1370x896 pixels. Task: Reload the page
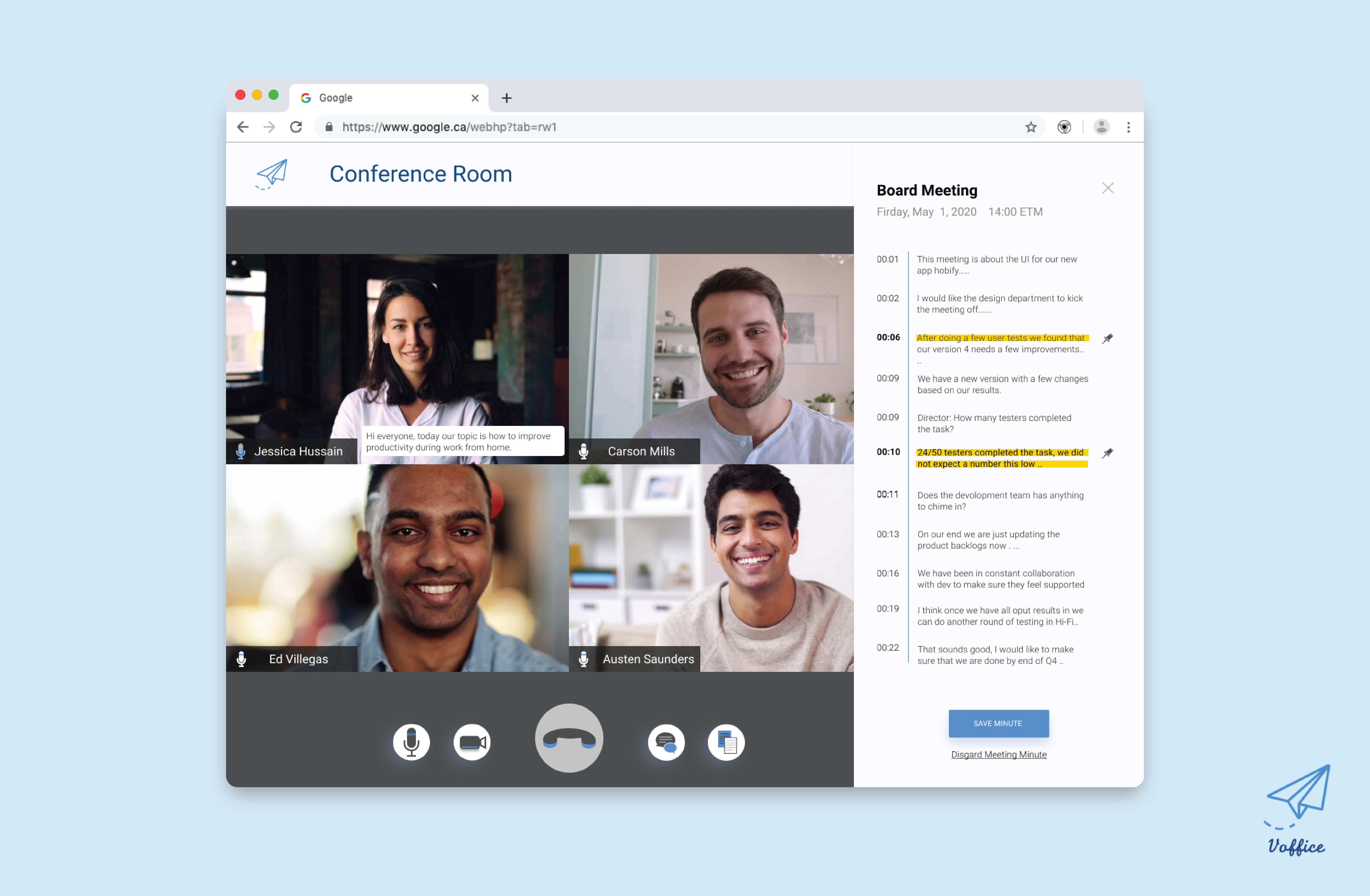(296, 127)
